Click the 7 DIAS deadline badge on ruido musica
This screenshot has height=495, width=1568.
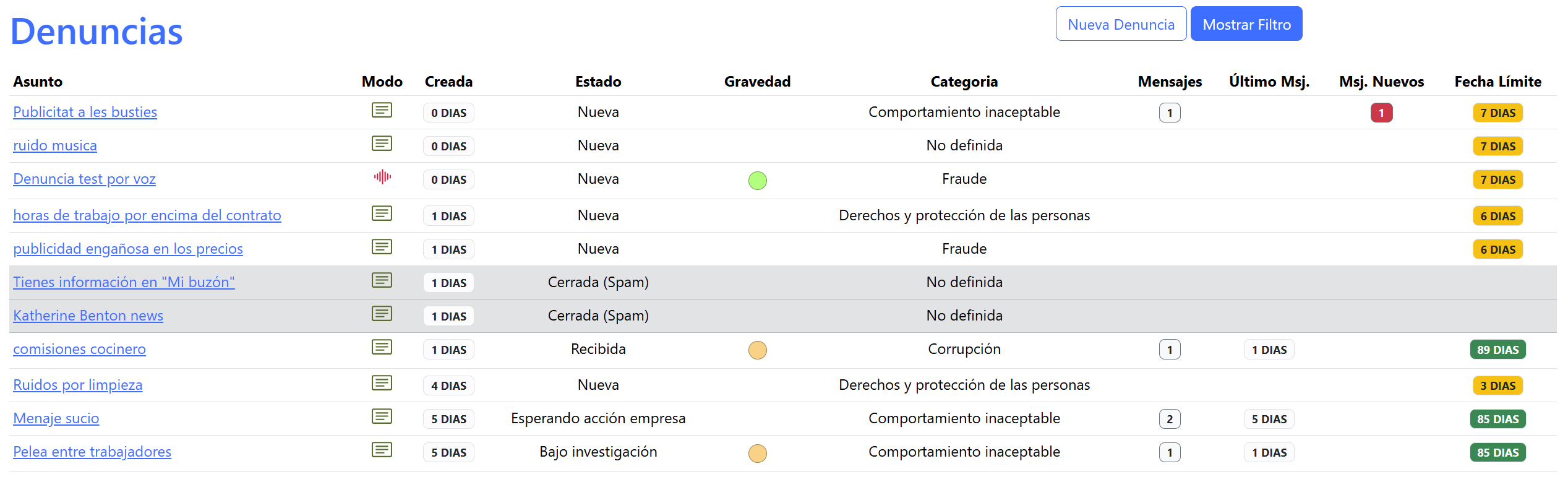coord(1497,146)
